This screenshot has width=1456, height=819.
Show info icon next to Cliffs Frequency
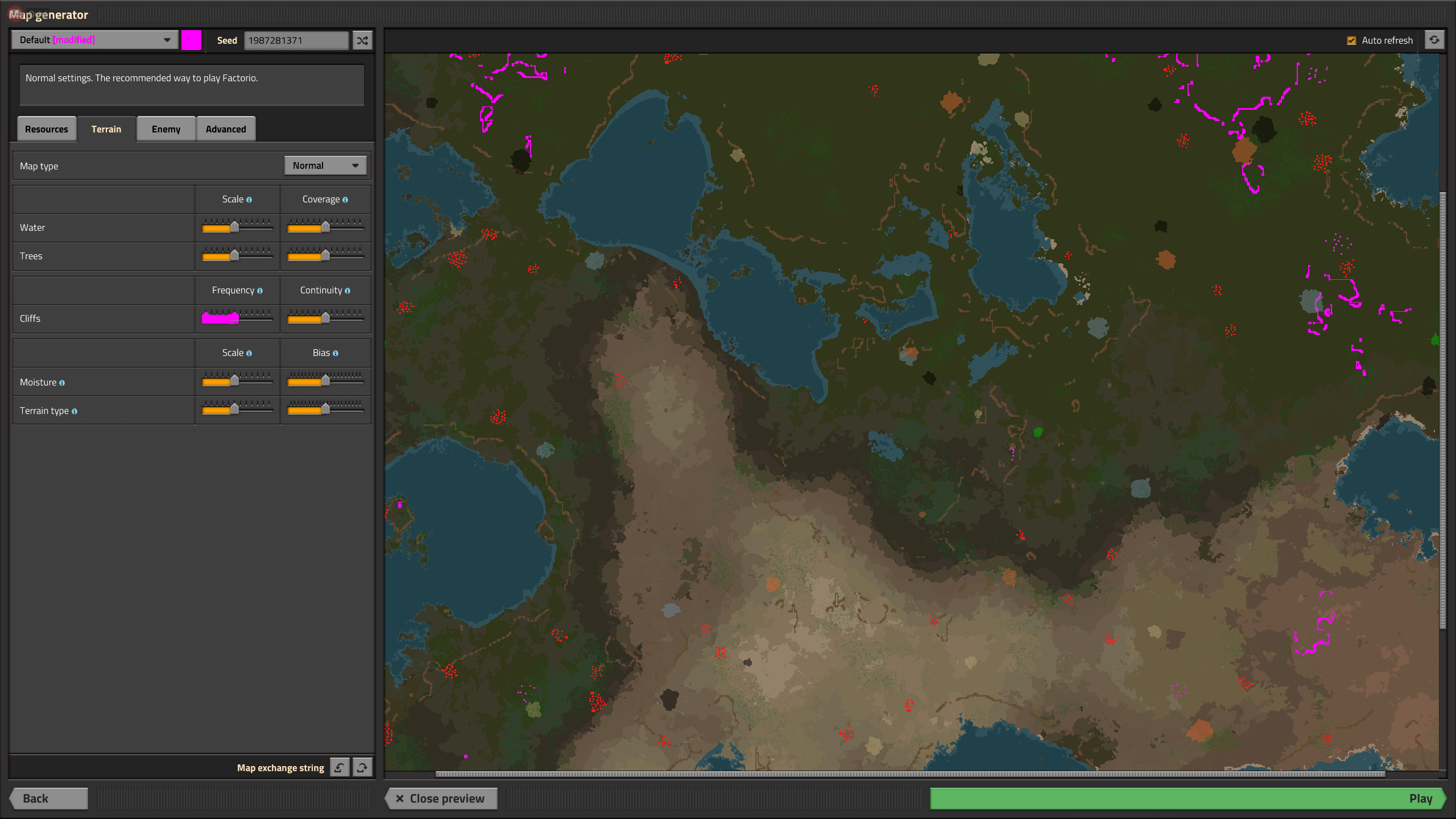[260, 291]
